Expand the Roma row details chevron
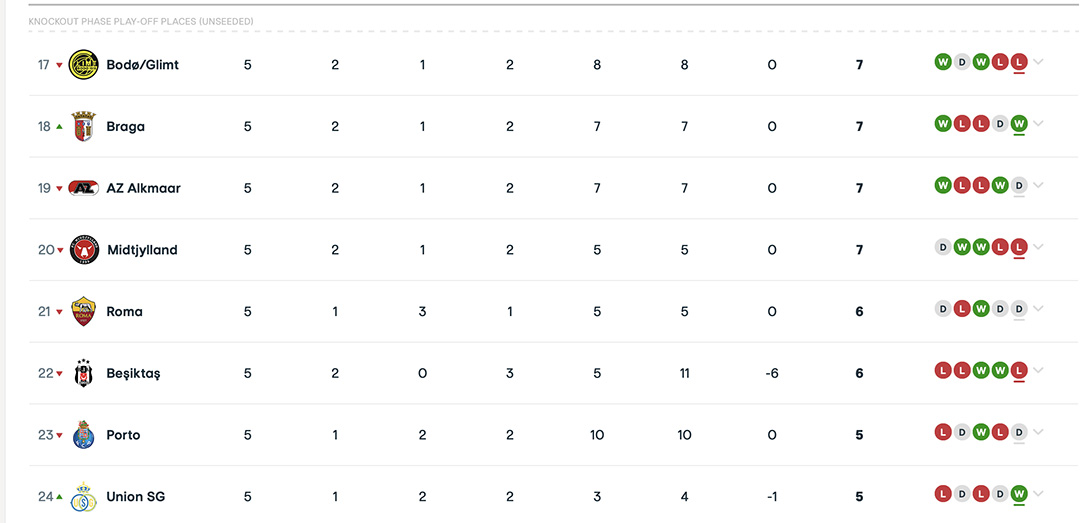Screen dimensions: 1080x523 point(1039,309)
